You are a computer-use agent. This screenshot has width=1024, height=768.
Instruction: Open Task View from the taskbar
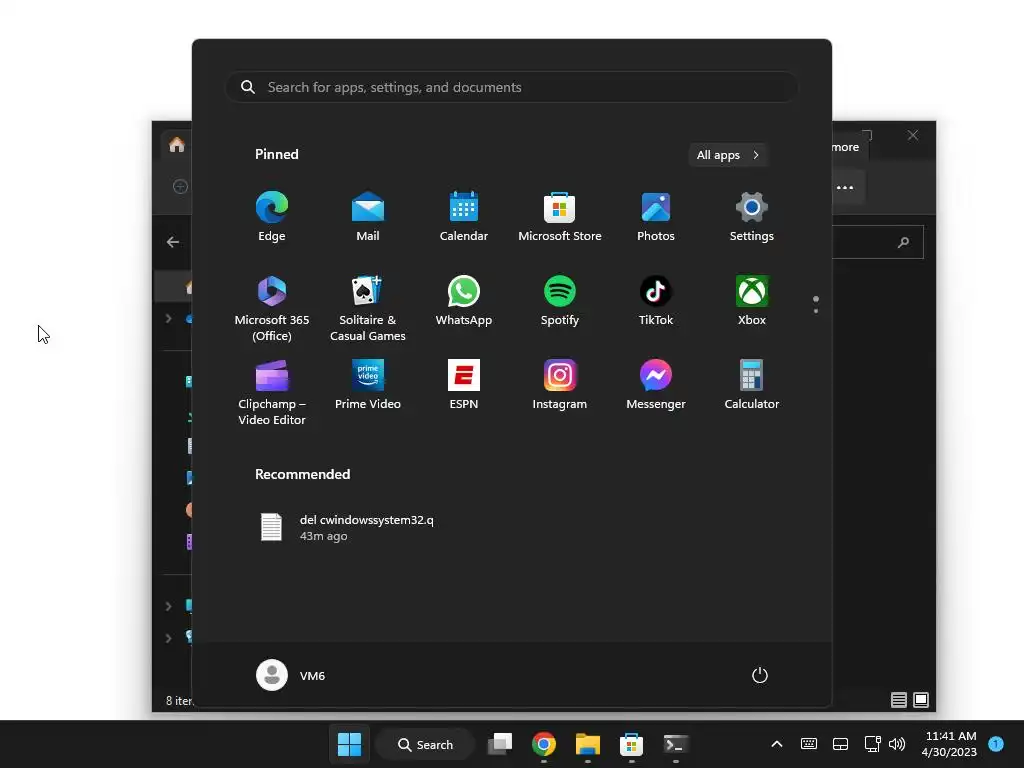tap(500, 744)
